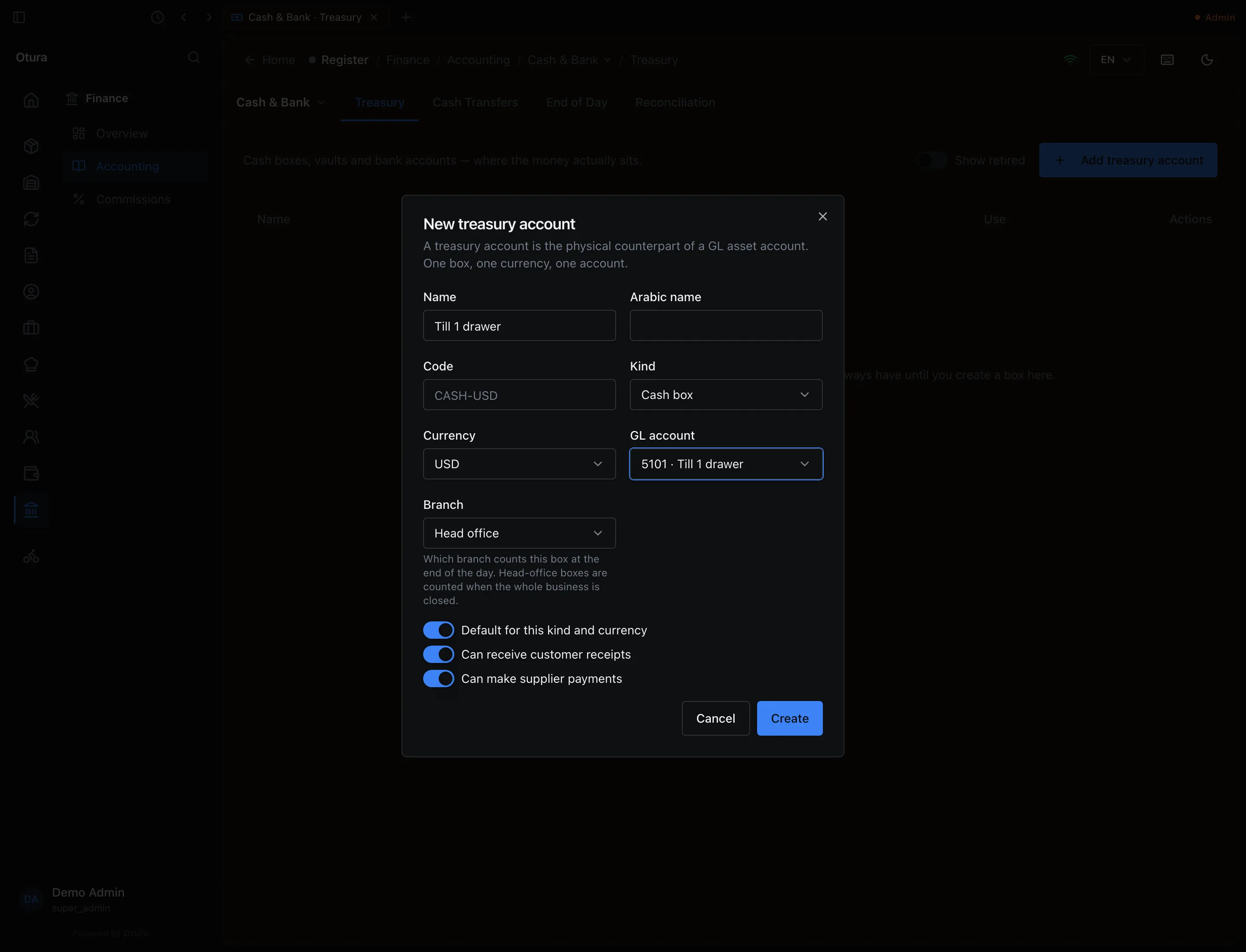Click Add treasury account button
The height and width of the screenshot is (952, 1246).
[1128, 161]
